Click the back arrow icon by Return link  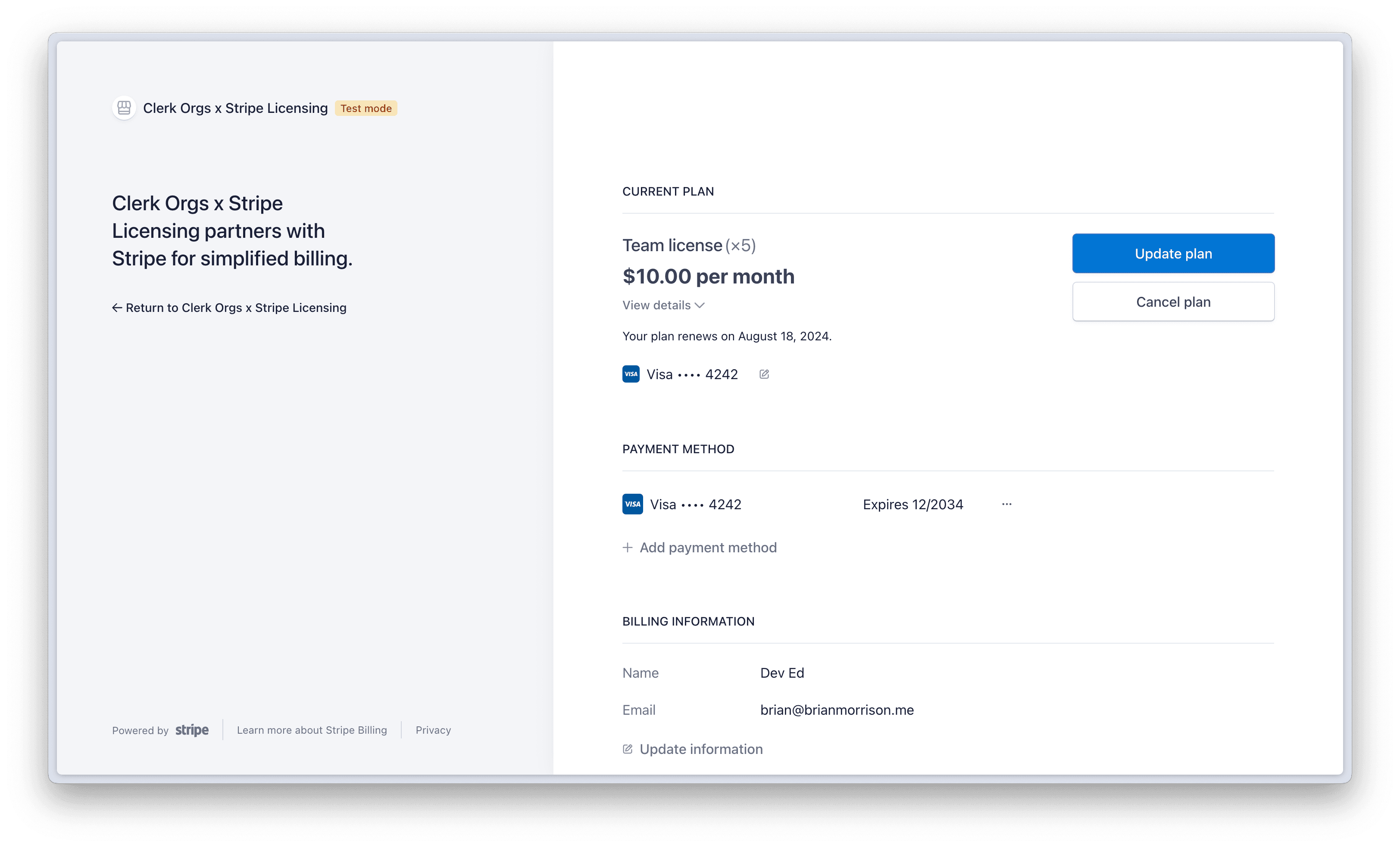(x=117, y=308)
